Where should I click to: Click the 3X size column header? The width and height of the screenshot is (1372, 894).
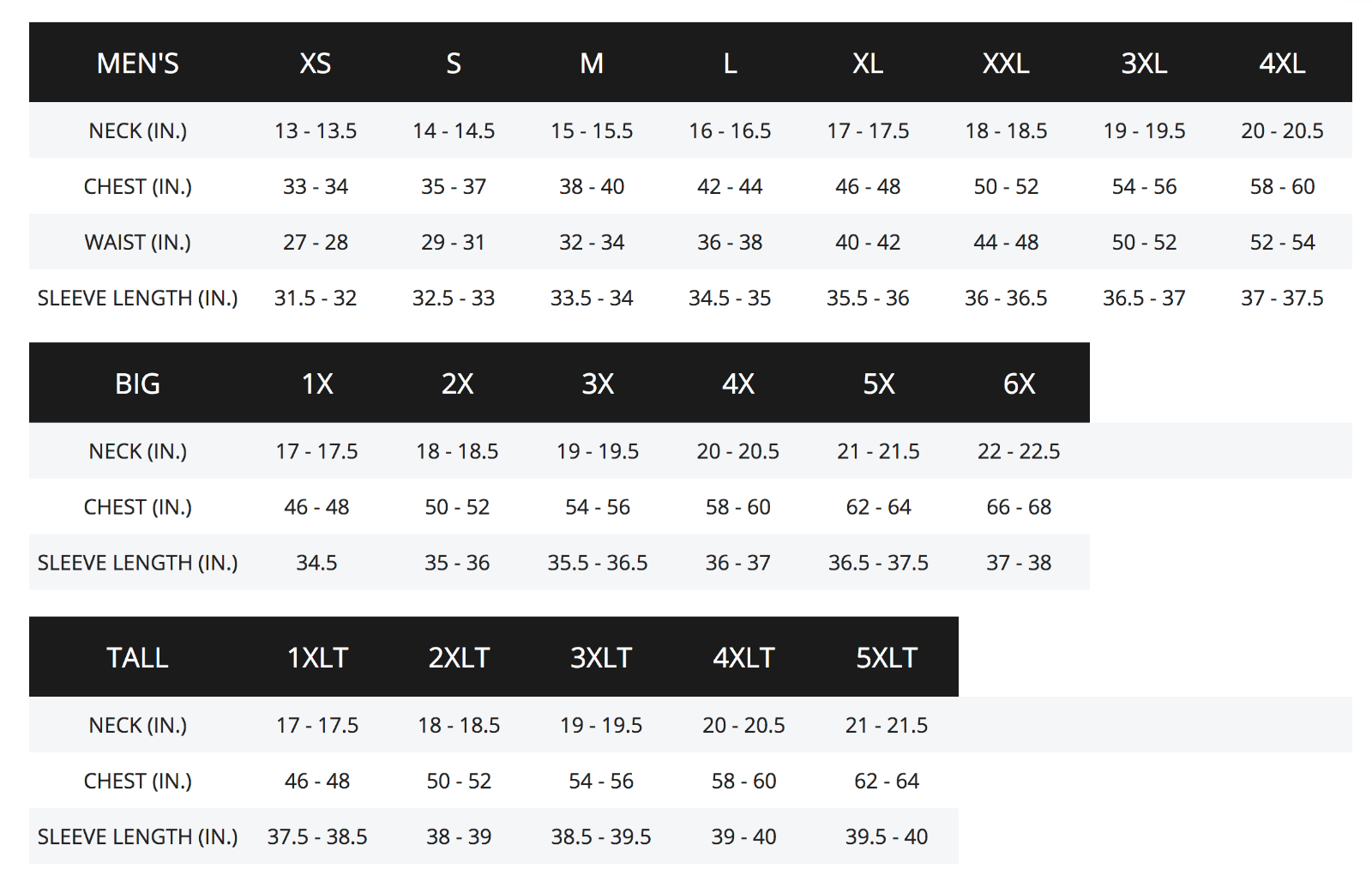598,384
